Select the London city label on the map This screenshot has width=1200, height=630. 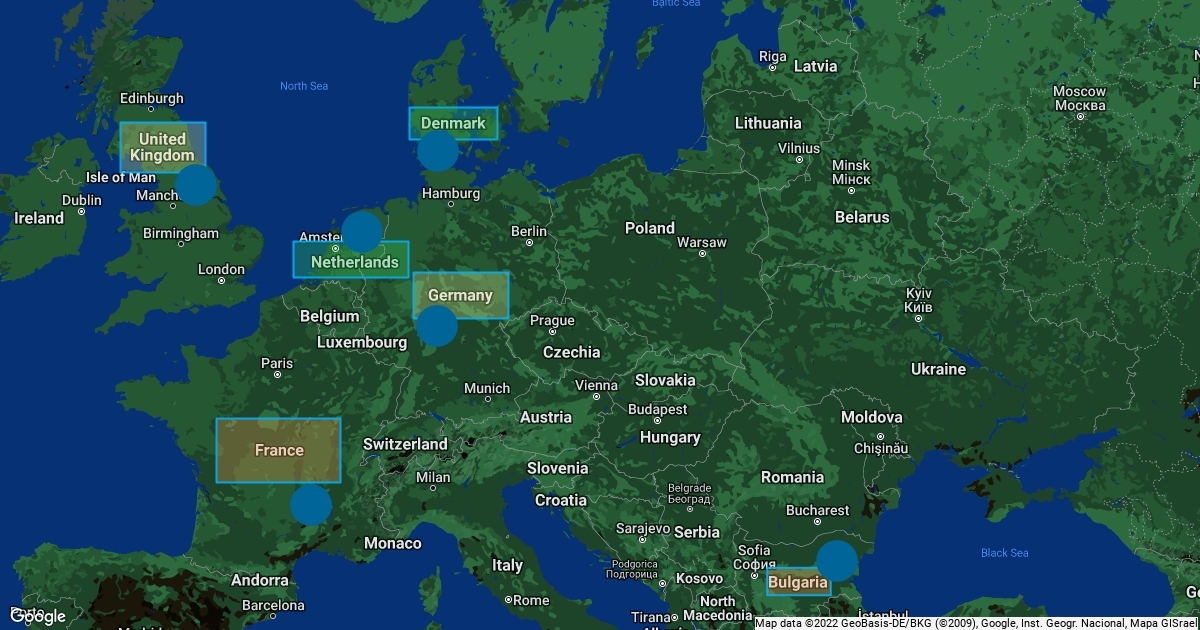tap(221, 269)
